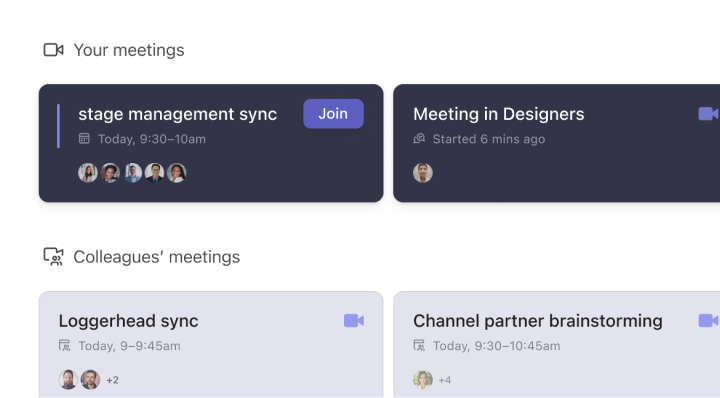Join the stage management sync meeting

click(333, 114)
